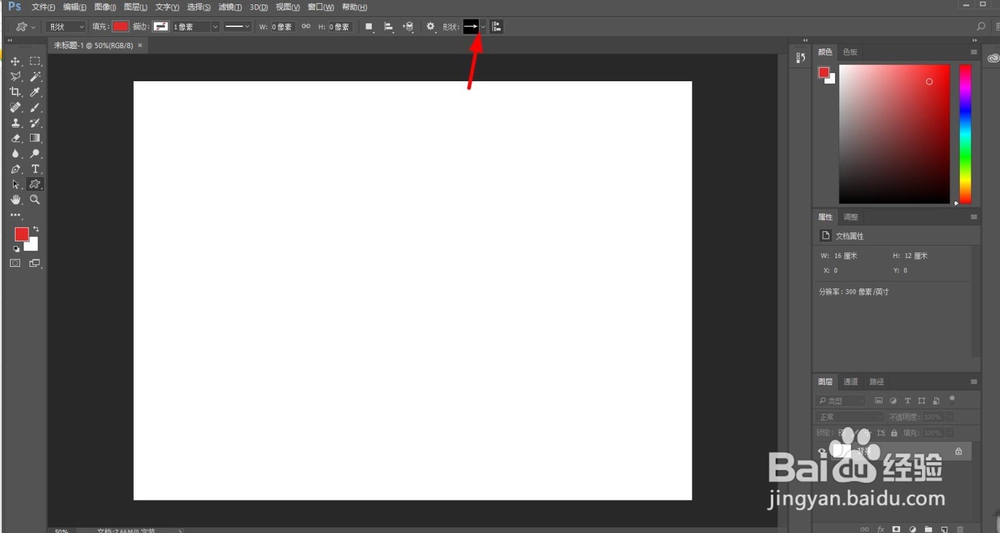Screen dimensions: 1000x533
Task: Select the Horizontal Type tool
Action: coord(35,169)
